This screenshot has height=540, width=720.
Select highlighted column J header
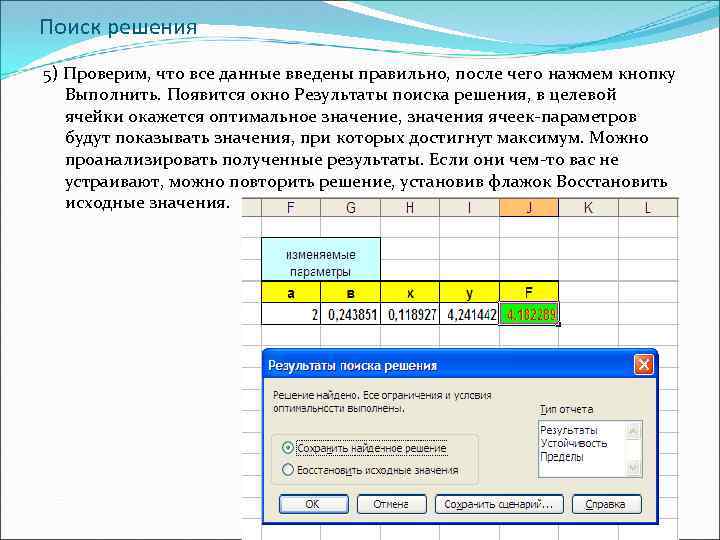529,208
